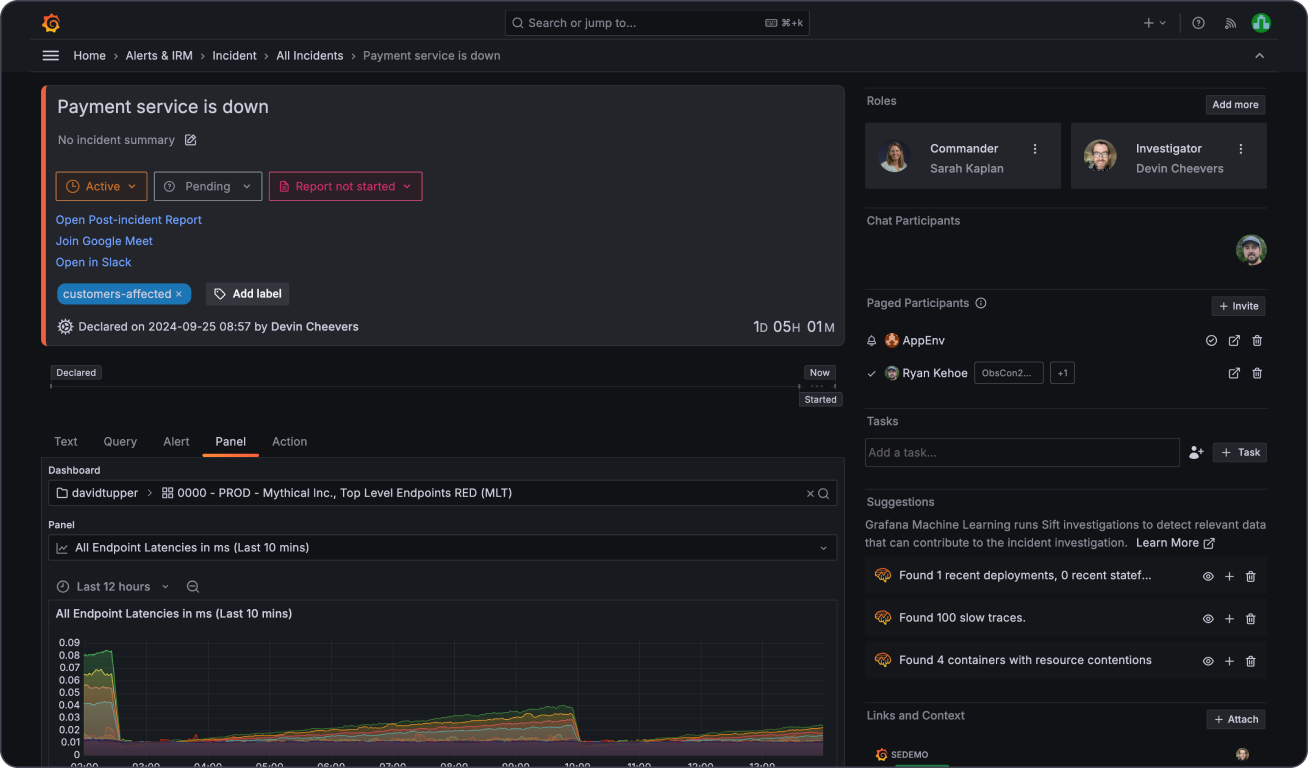Click the Sift icon on 'Found 100 slow traces'

(883, 617)
